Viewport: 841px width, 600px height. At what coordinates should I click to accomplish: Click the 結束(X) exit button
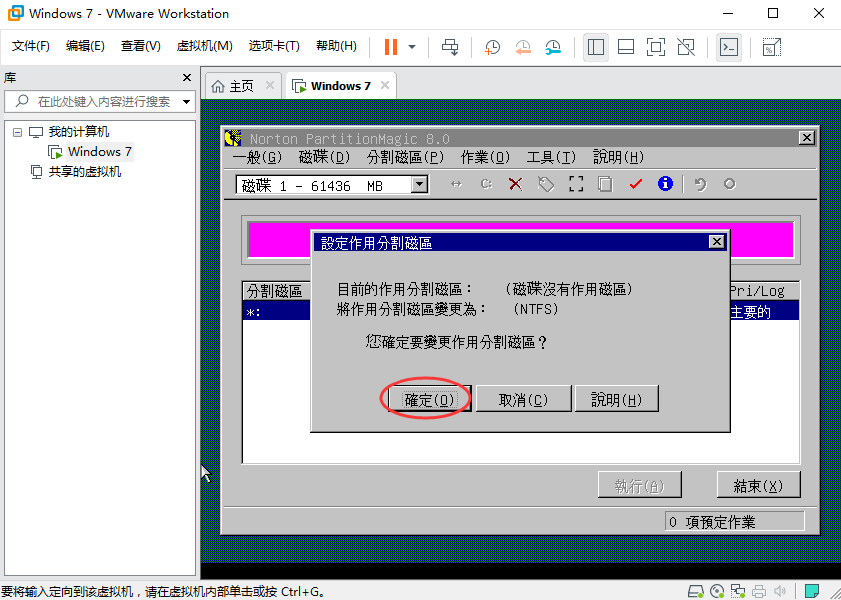758,486
